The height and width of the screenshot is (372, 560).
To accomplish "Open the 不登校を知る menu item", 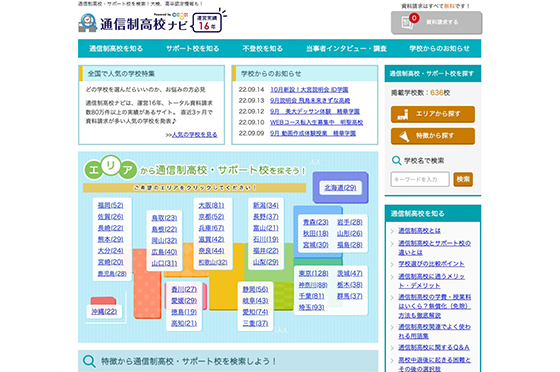I will (262, 49).
